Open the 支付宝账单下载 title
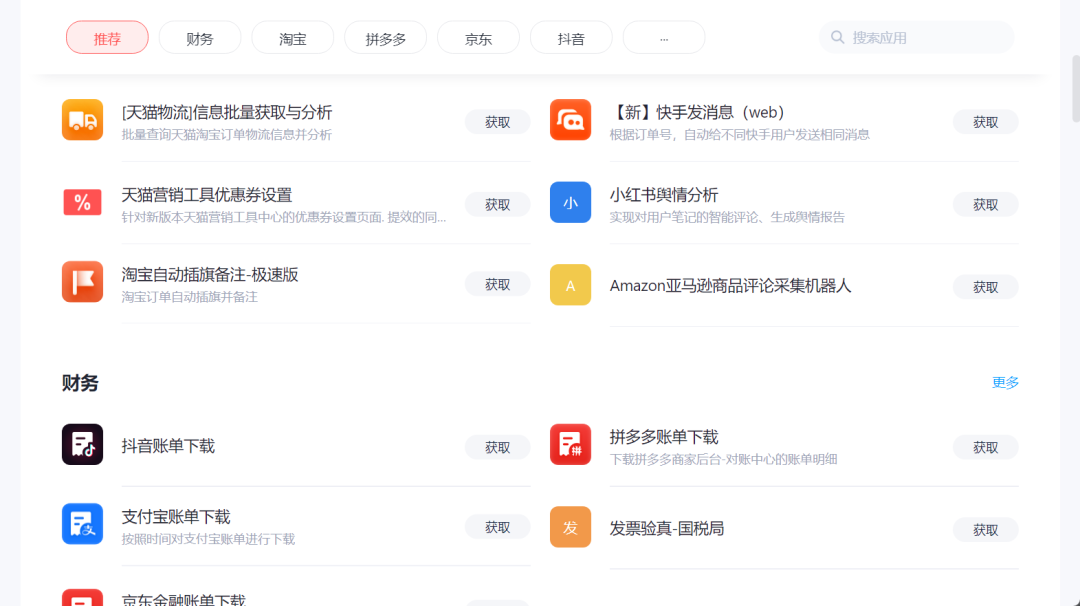1080x606 pixels. click(x=176, y=517)
